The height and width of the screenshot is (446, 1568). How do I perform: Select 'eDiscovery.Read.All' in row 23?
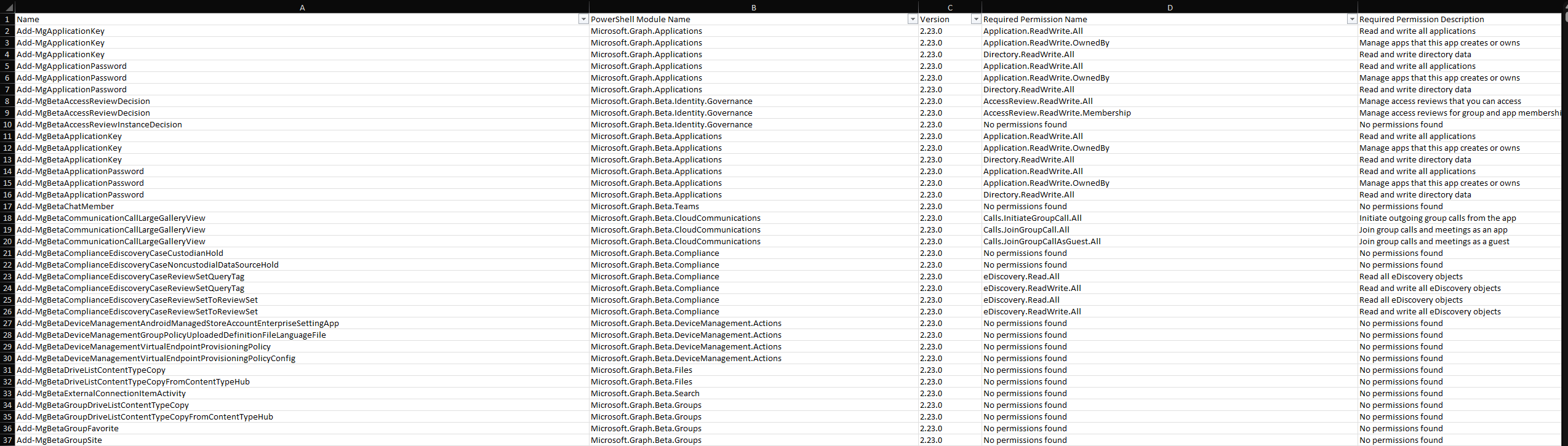tap(1170, 277)
